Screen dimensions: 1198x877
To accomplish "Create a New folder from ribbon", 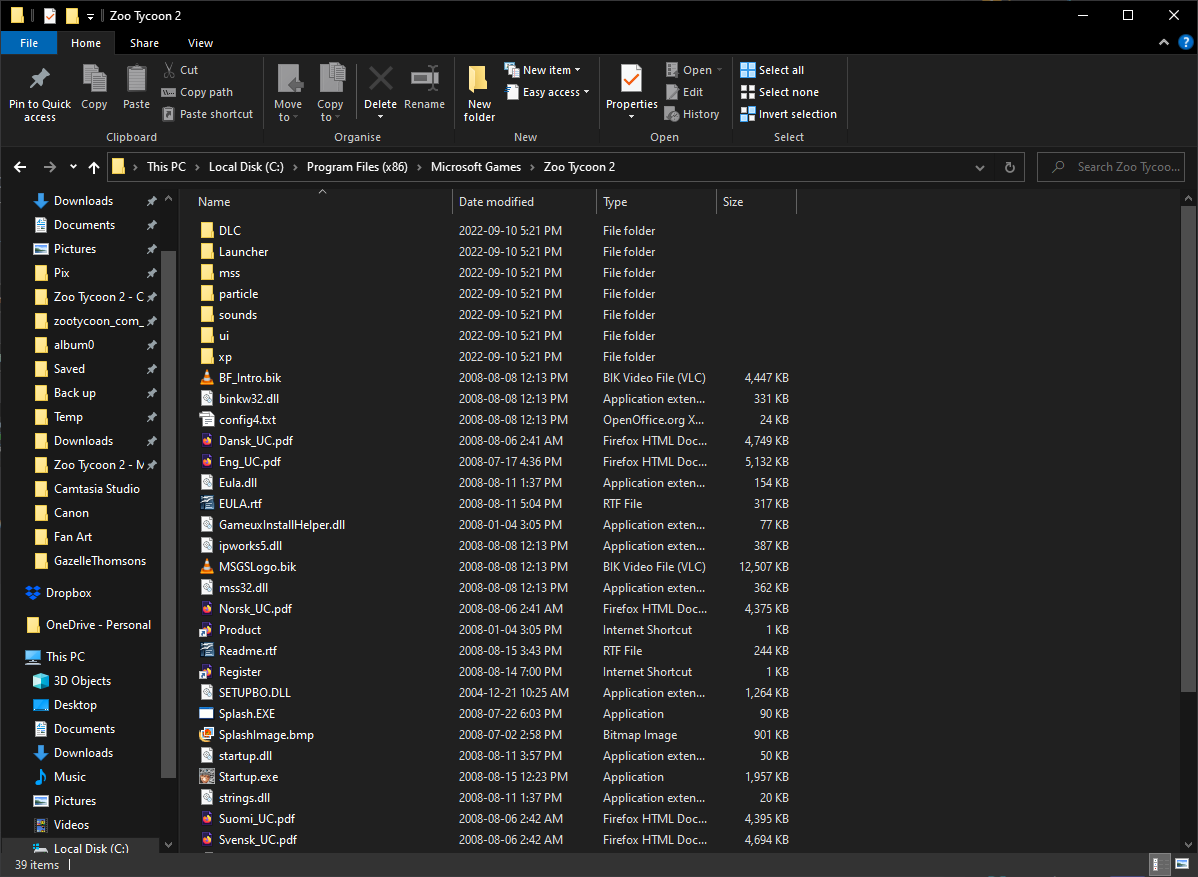I will 479,93.
